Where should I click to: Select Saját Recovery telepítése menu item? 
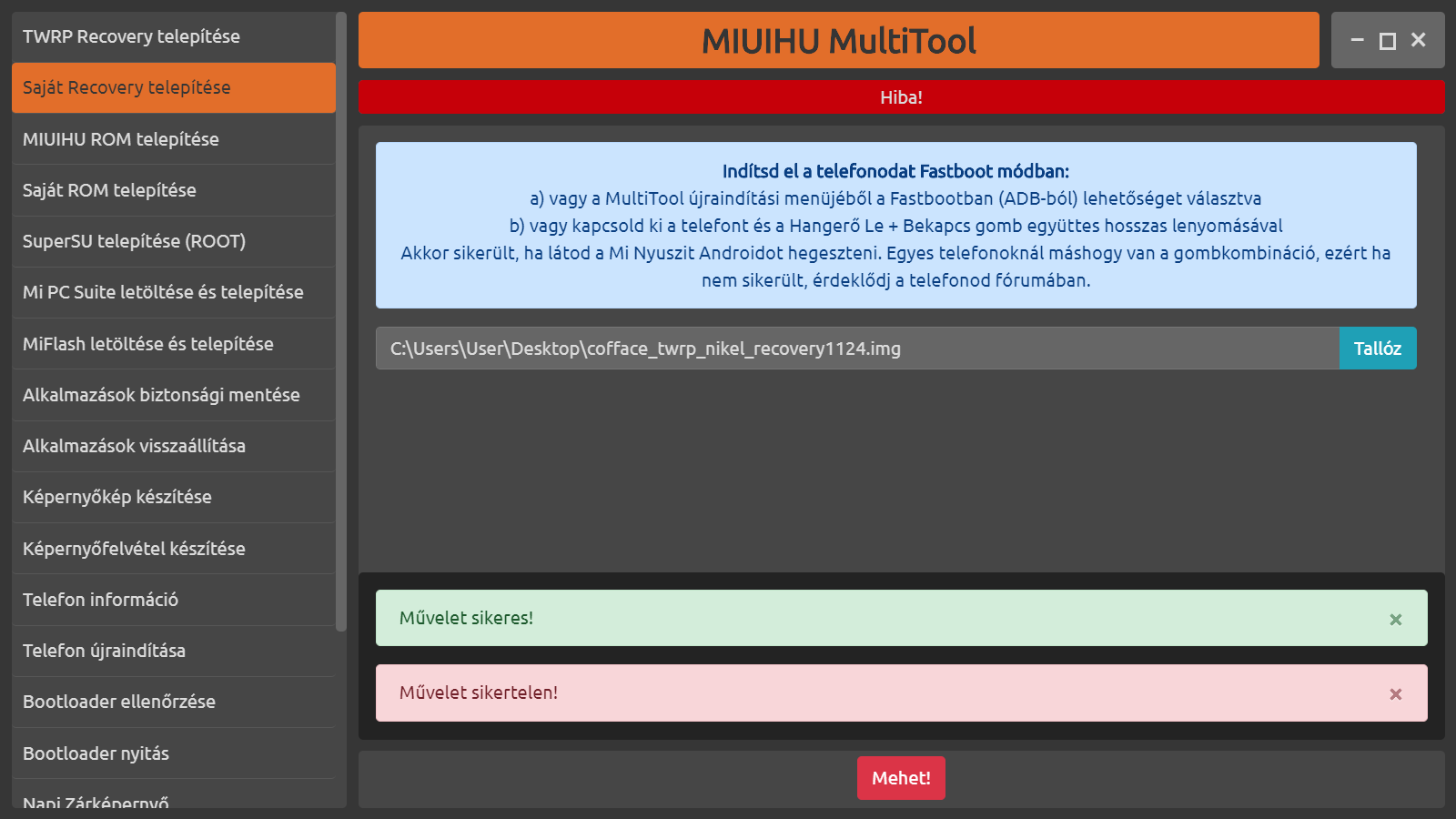pyautogui.click(x=174, y=88)
